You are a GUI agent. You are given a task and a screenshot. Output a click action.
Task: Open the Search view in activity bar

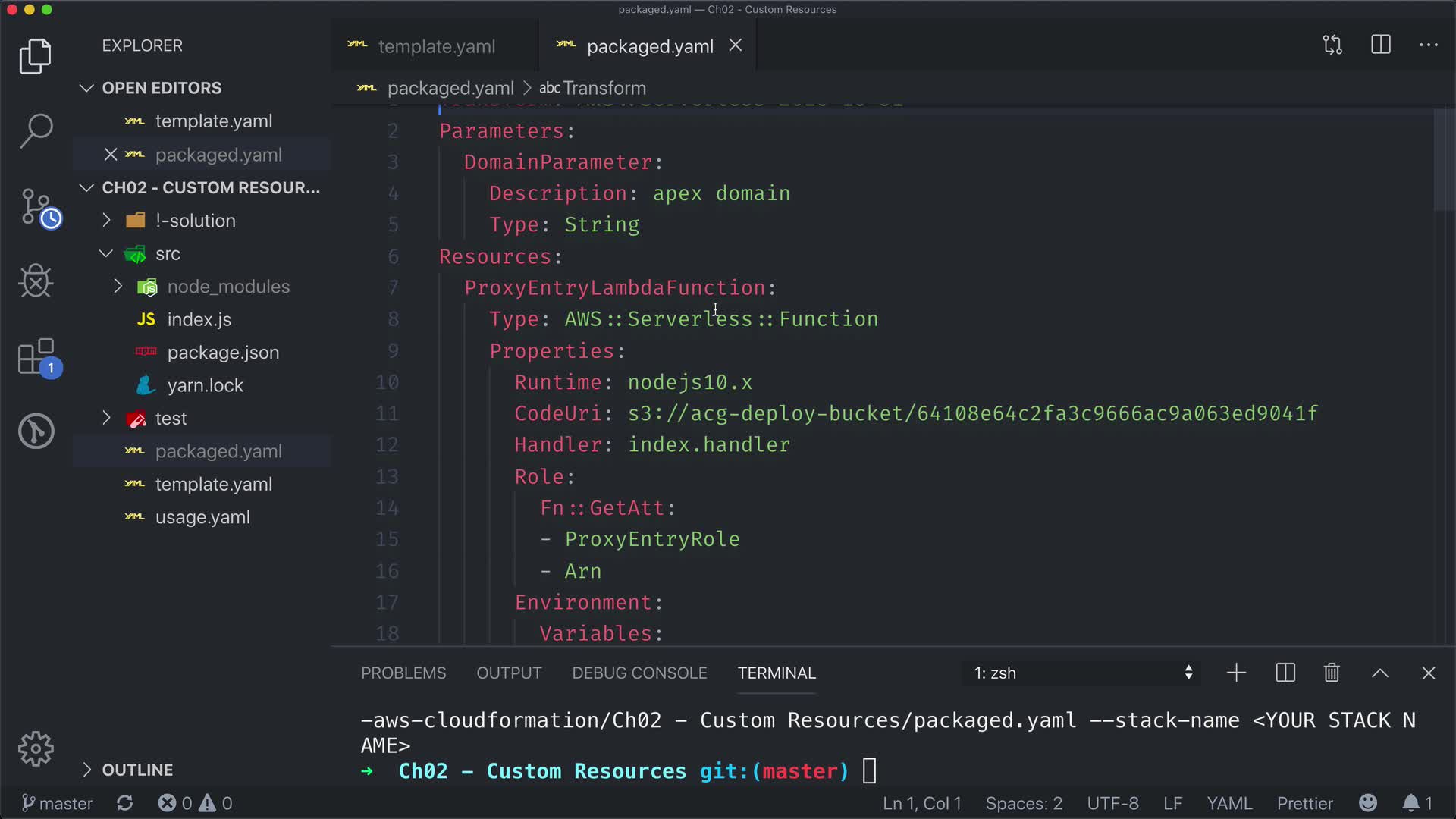coord(36,130)
